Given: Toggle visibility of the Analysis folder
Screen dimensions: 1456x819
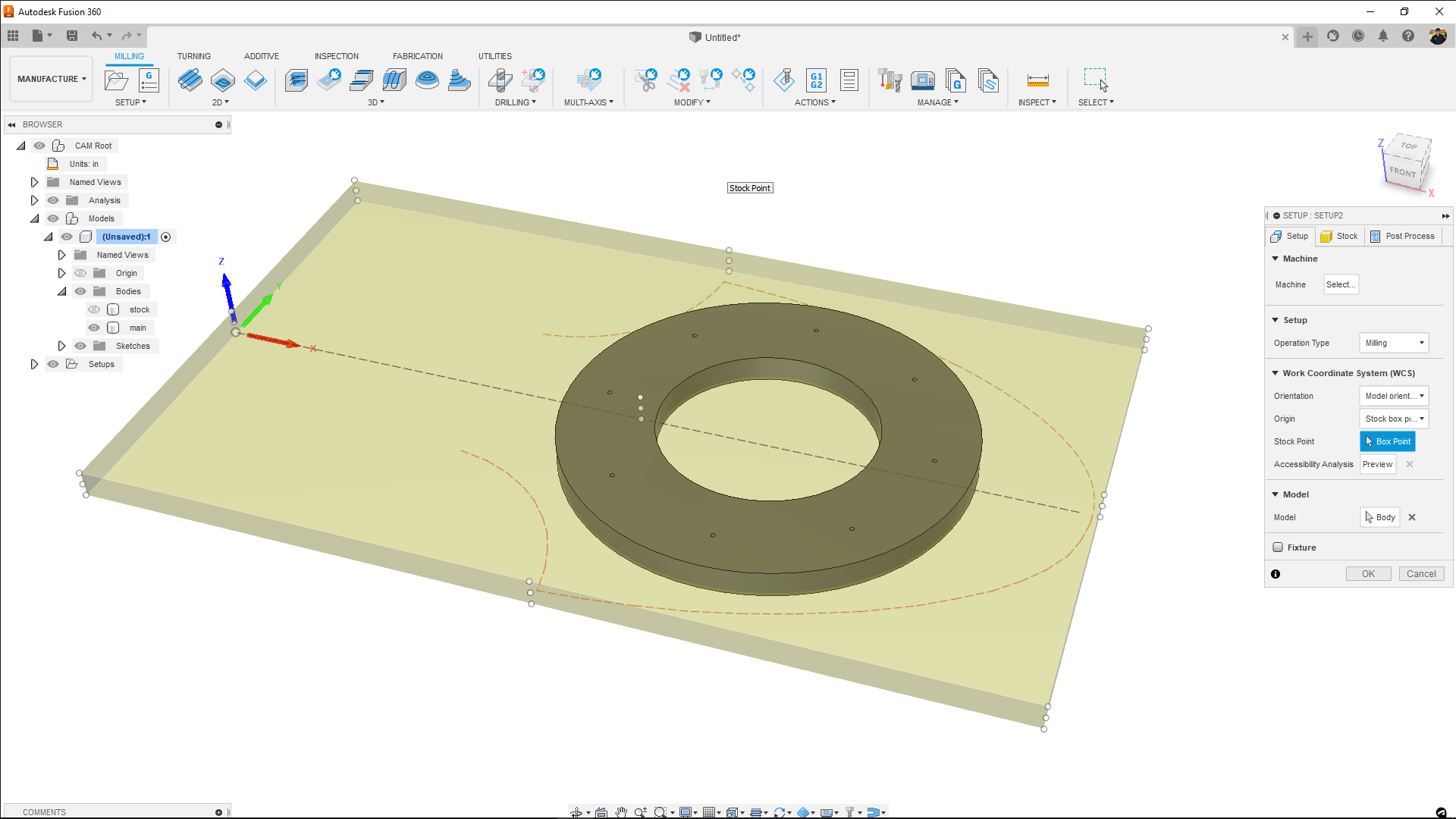Looking at the screenshot, I should 53,199.
